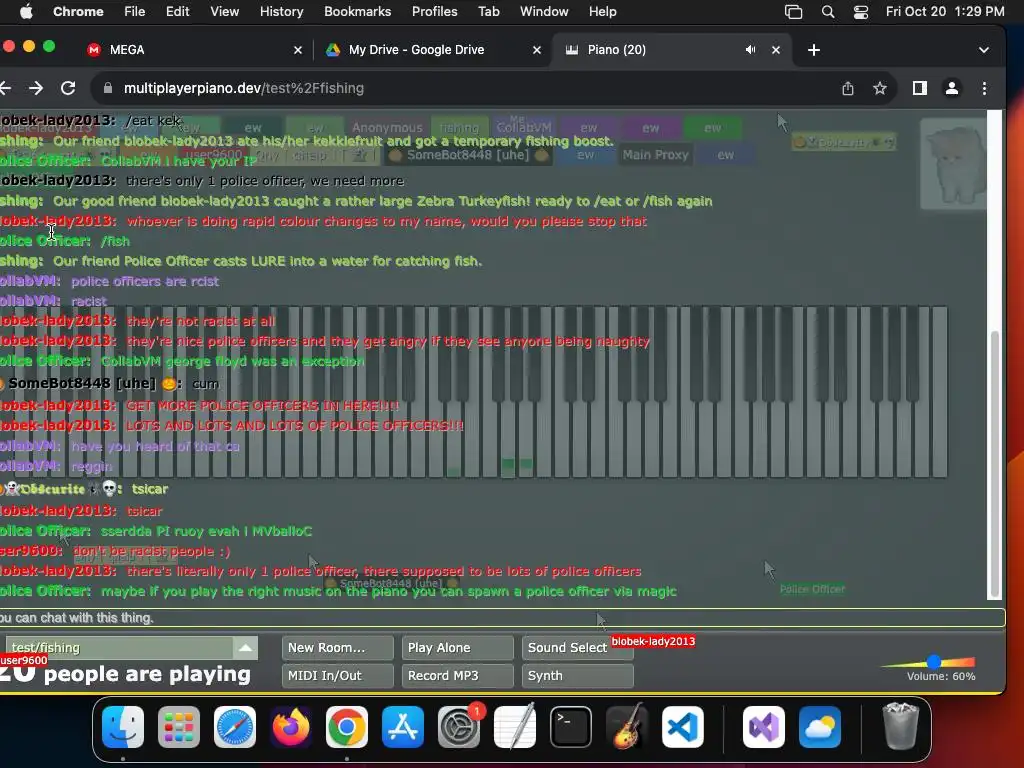The image size is (1024, 768).
Task: Reload the multiplayerpiano page
Action: coord(68,88)
